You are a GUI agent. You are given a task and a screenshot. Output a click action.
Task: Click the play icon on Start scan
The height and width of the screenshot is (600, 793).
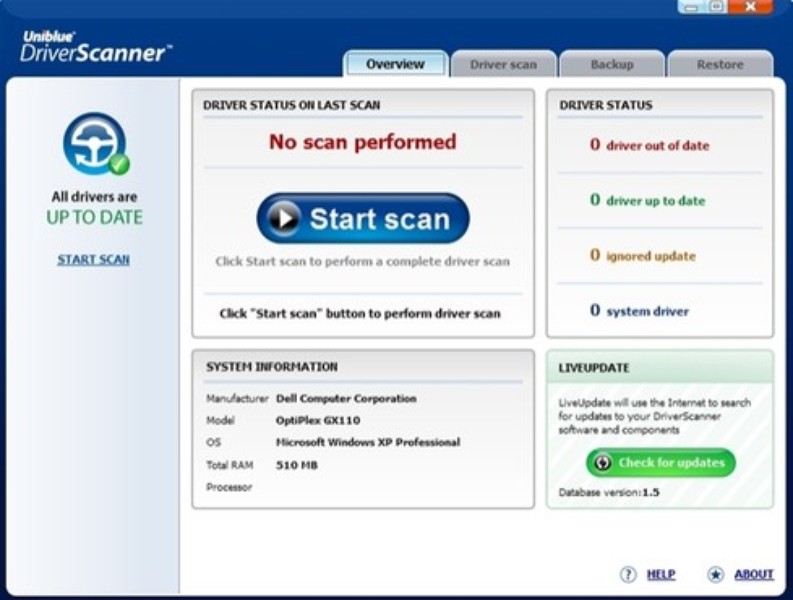285,219
